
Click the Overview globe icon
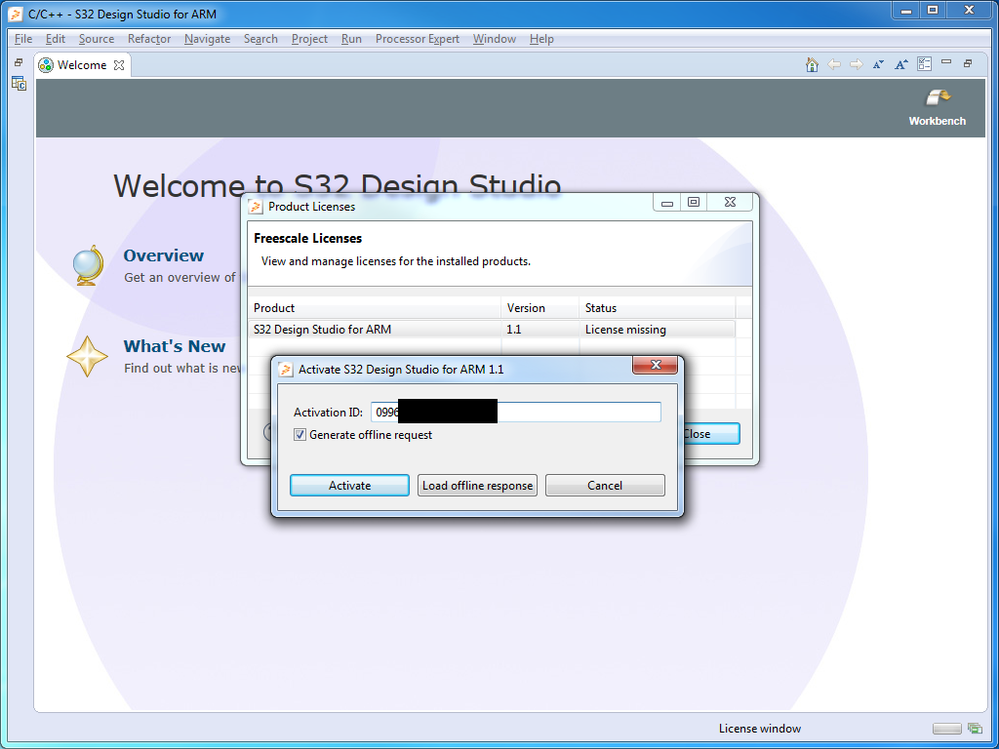(x=87, y=265)
